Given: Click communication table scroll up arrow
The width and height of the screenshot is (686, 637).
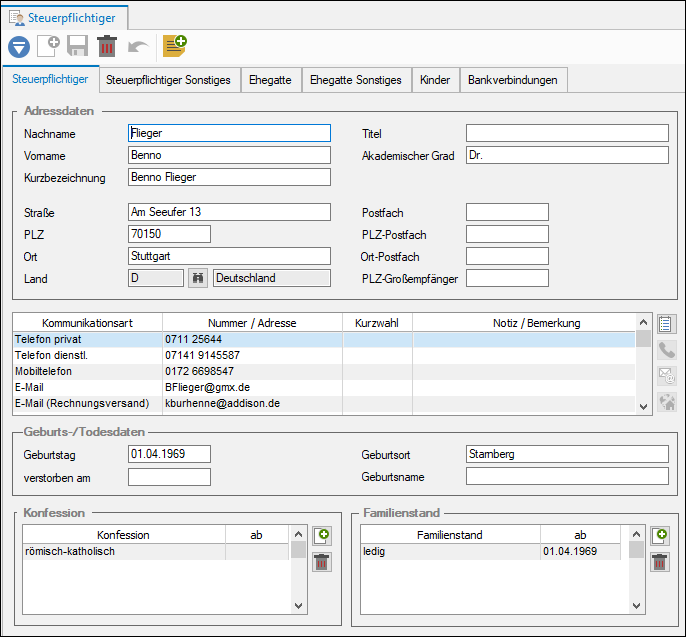Looking at the screenshot, I should click(x=644, y=323).
